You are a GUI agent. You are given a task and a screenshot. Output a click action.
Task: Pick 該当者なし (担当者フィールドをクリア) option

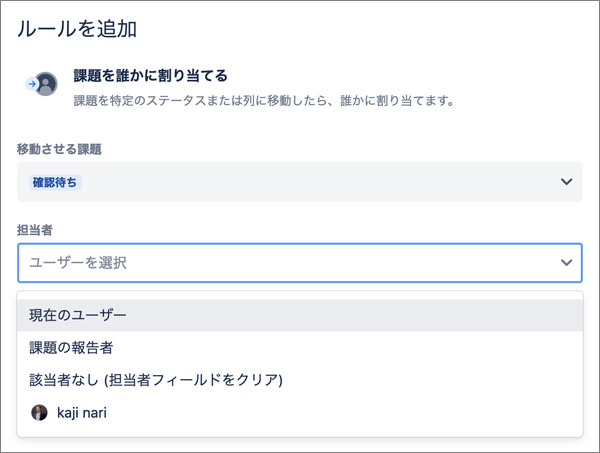[x=300, y=380]
